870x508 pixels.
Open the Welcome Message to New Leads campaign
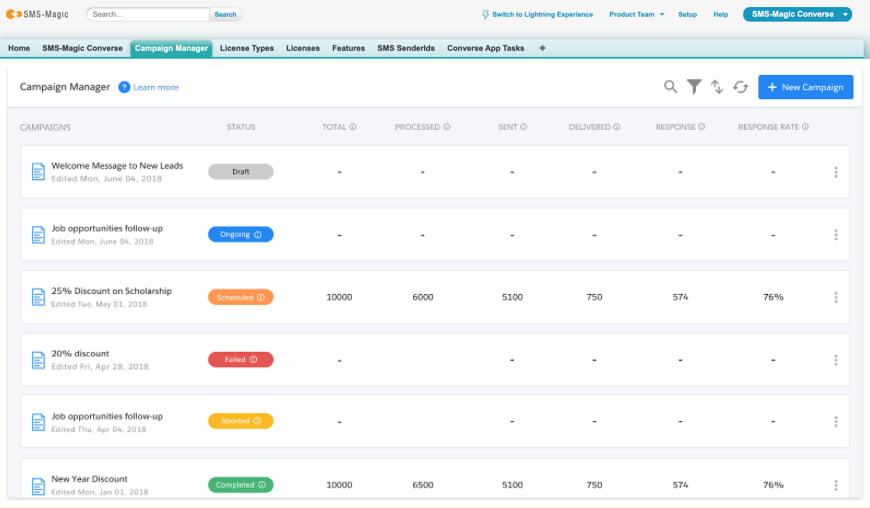coord(117,165)
